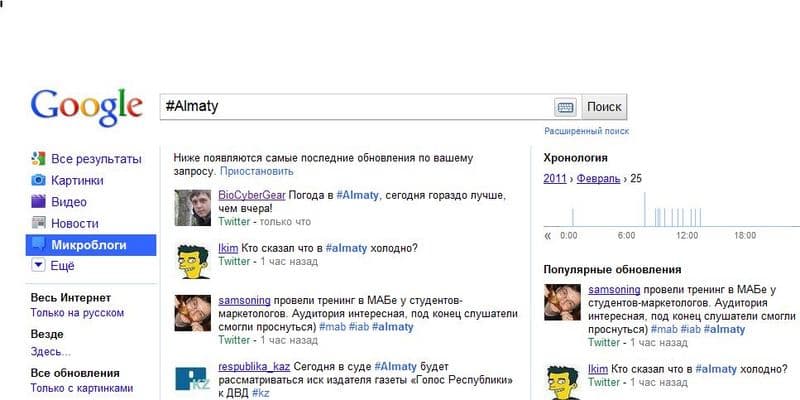This screenshot has height=400, width=800.
Task: Open lkim avatar in main results list
Action: pyautogui.click(x=192, y=261)
